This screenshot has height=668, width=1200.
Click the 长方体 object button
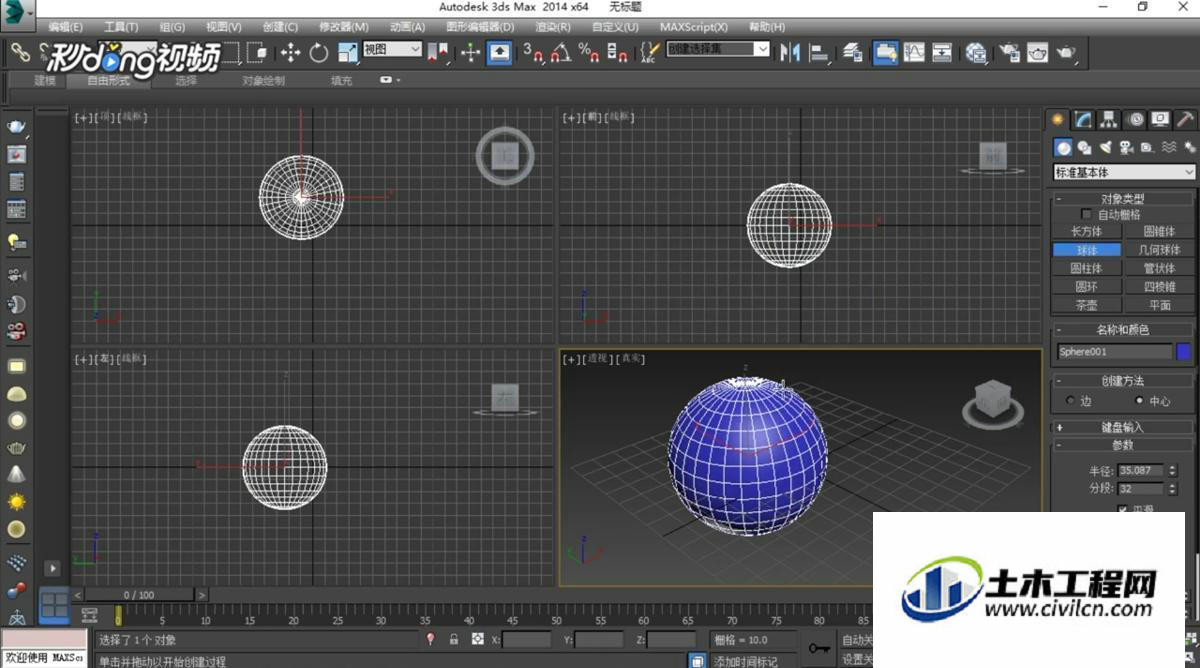(1087, 231)
